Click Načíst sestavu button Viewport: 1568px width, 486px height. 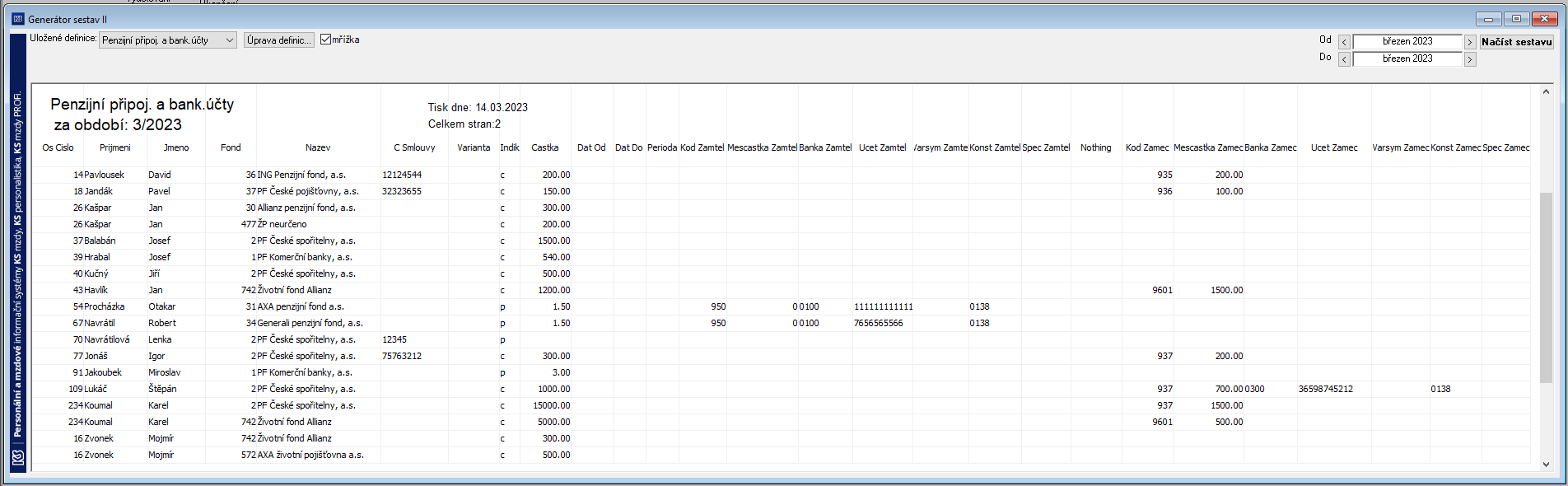coord(1516,42)
